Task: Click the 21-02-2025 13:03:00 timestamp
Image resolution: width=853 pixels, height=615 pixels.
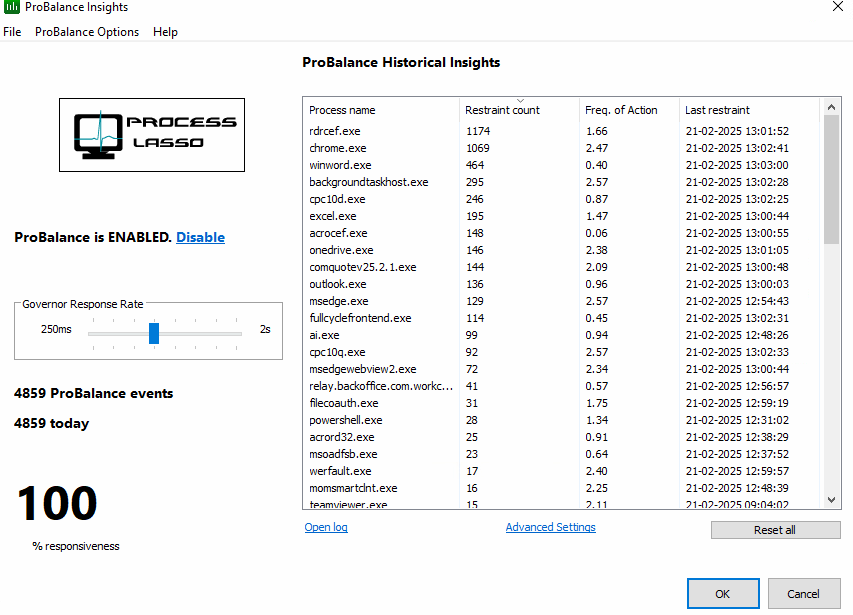Action: 737,165
